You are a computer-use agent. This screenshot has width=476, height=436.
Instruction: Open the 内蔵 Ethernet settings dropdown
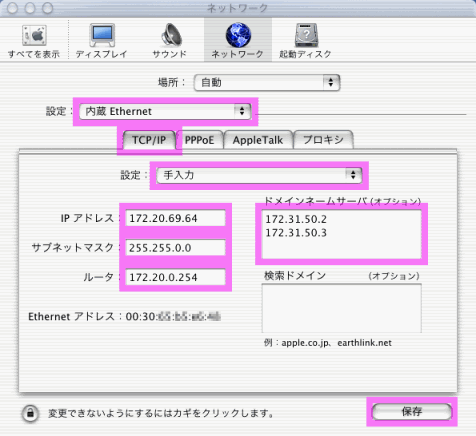pos(165,111)
